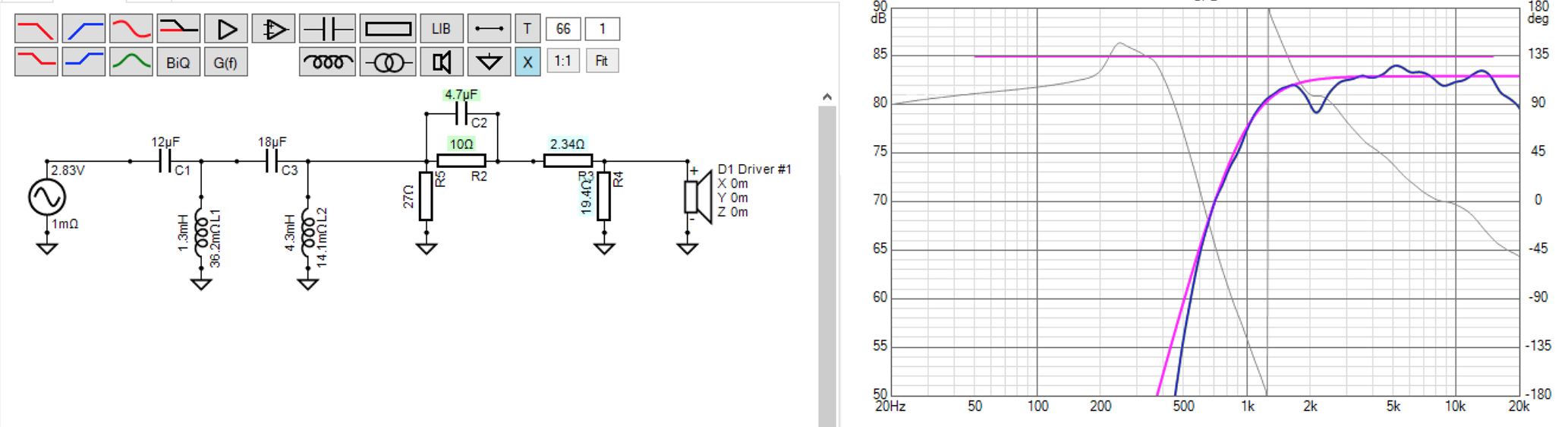Add a G(f) transfer function block
1568x427 pixels.
(x=225, y=62)
